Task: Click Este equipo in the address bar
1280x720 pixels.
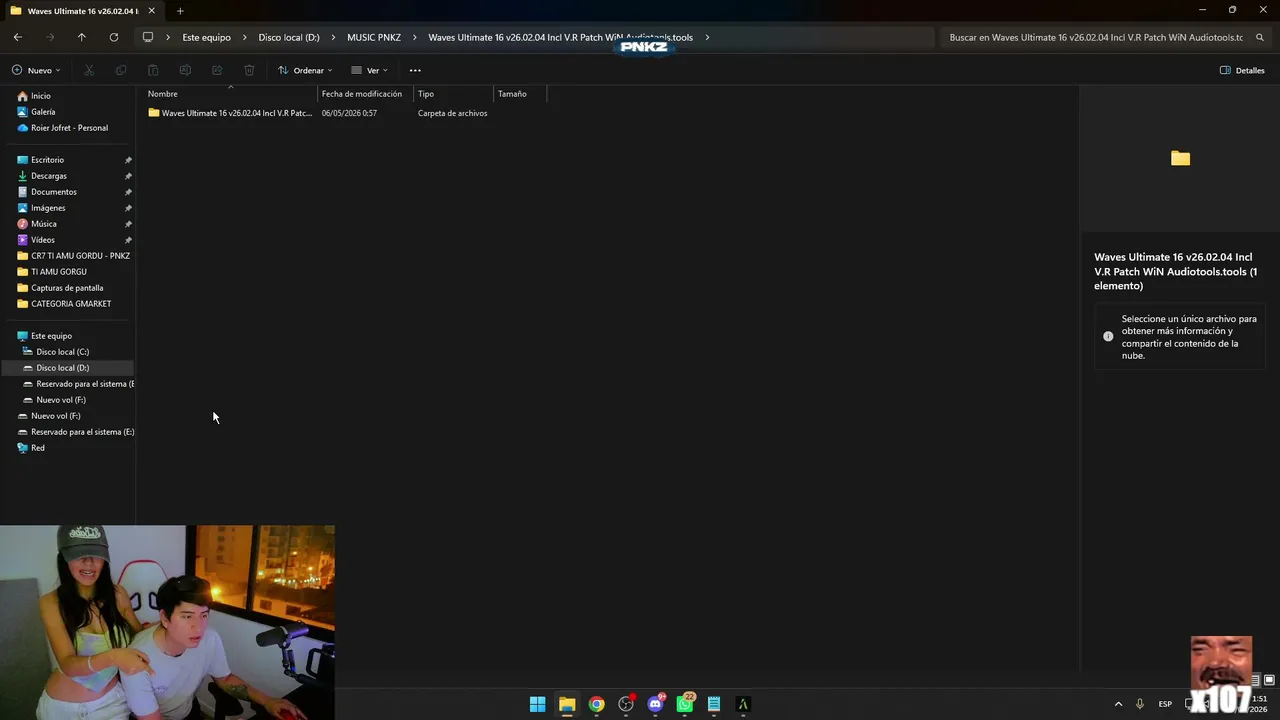Action: tap(206, 37)
